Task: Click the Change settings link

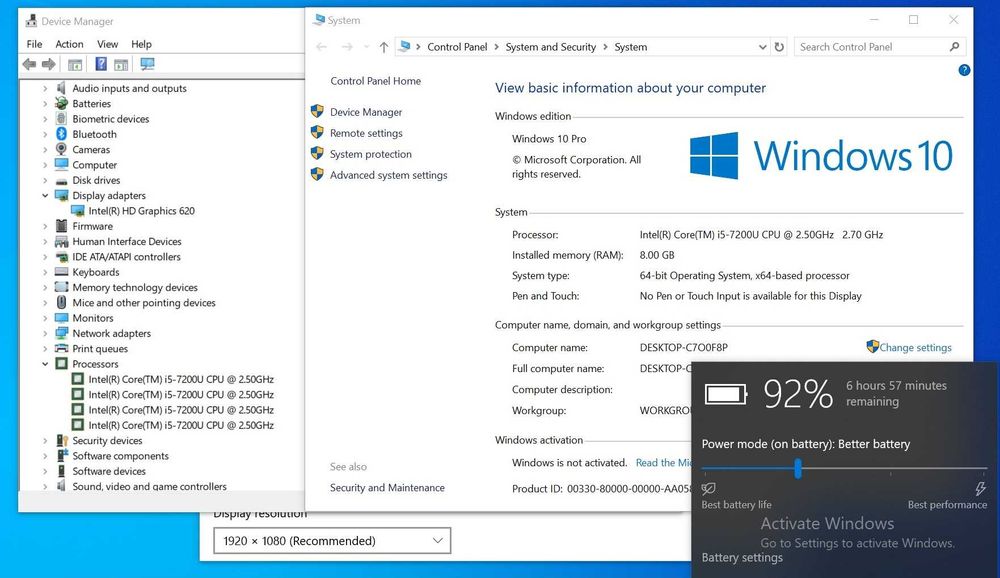Action: 915,347
